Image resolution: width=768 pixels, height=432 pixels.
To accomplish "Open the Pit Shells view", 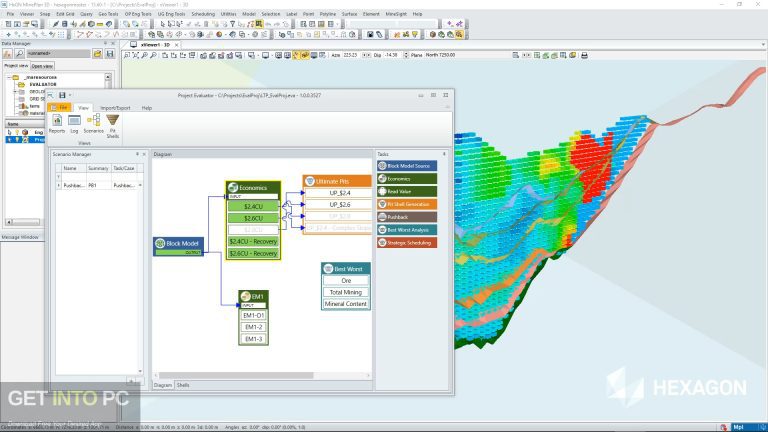I will pyautogui.click(x=112, y=124).
